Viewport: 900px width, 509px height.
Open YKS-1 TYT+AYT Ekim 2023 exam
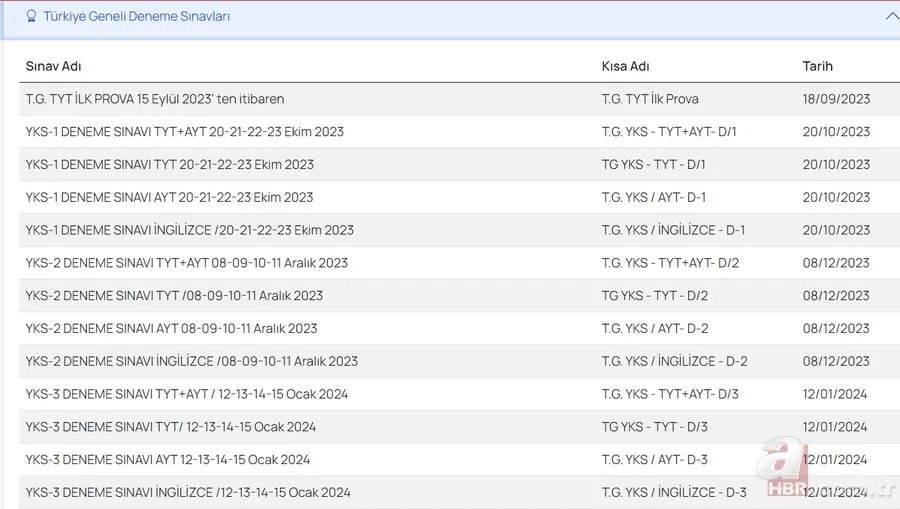185,132
